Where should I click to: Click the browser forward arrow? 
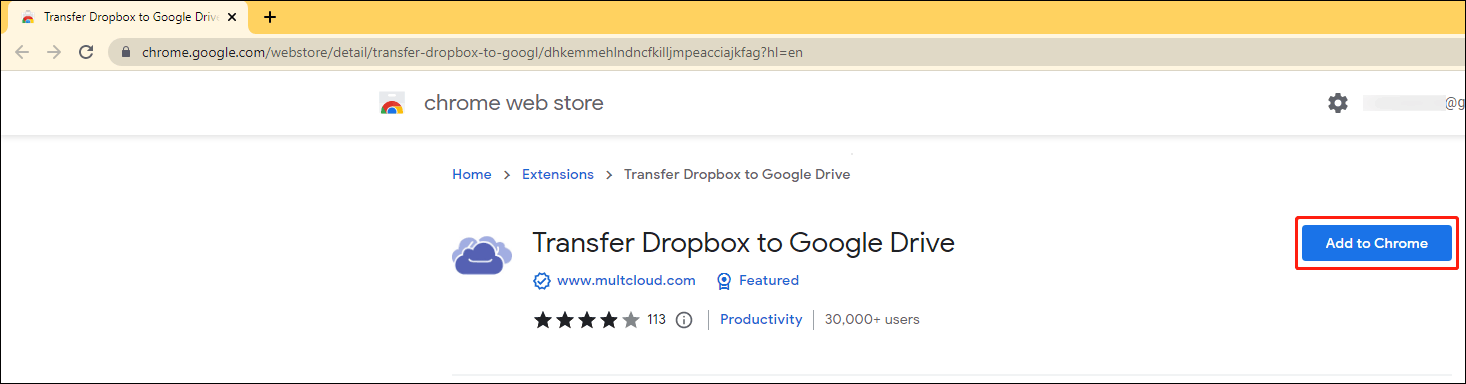coord(54,51)
